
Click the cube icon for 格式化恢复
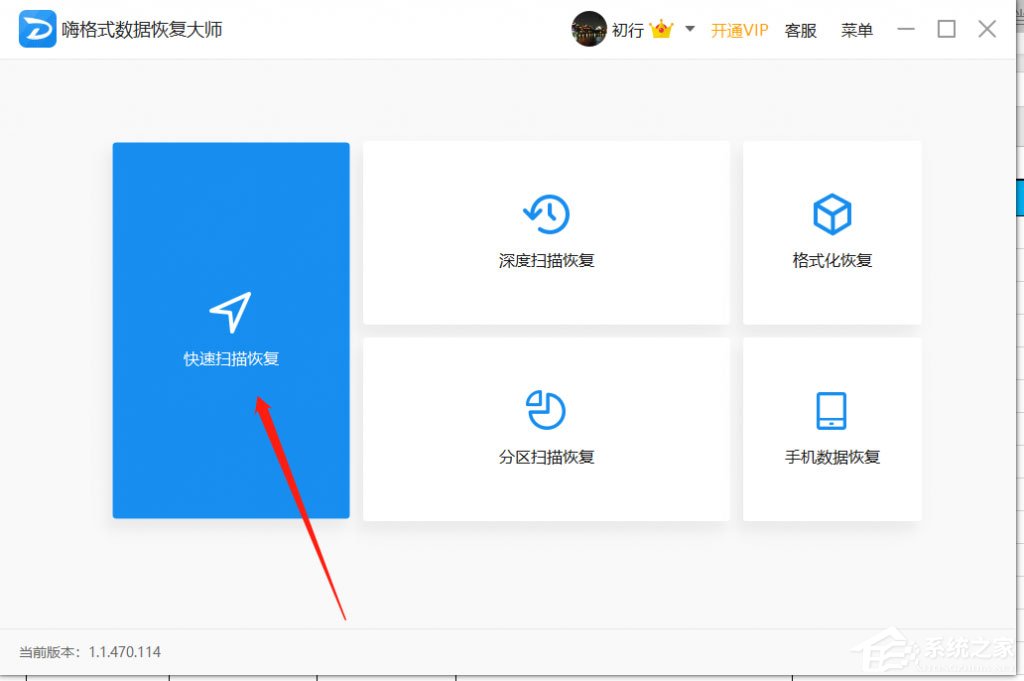click(832, 211)
